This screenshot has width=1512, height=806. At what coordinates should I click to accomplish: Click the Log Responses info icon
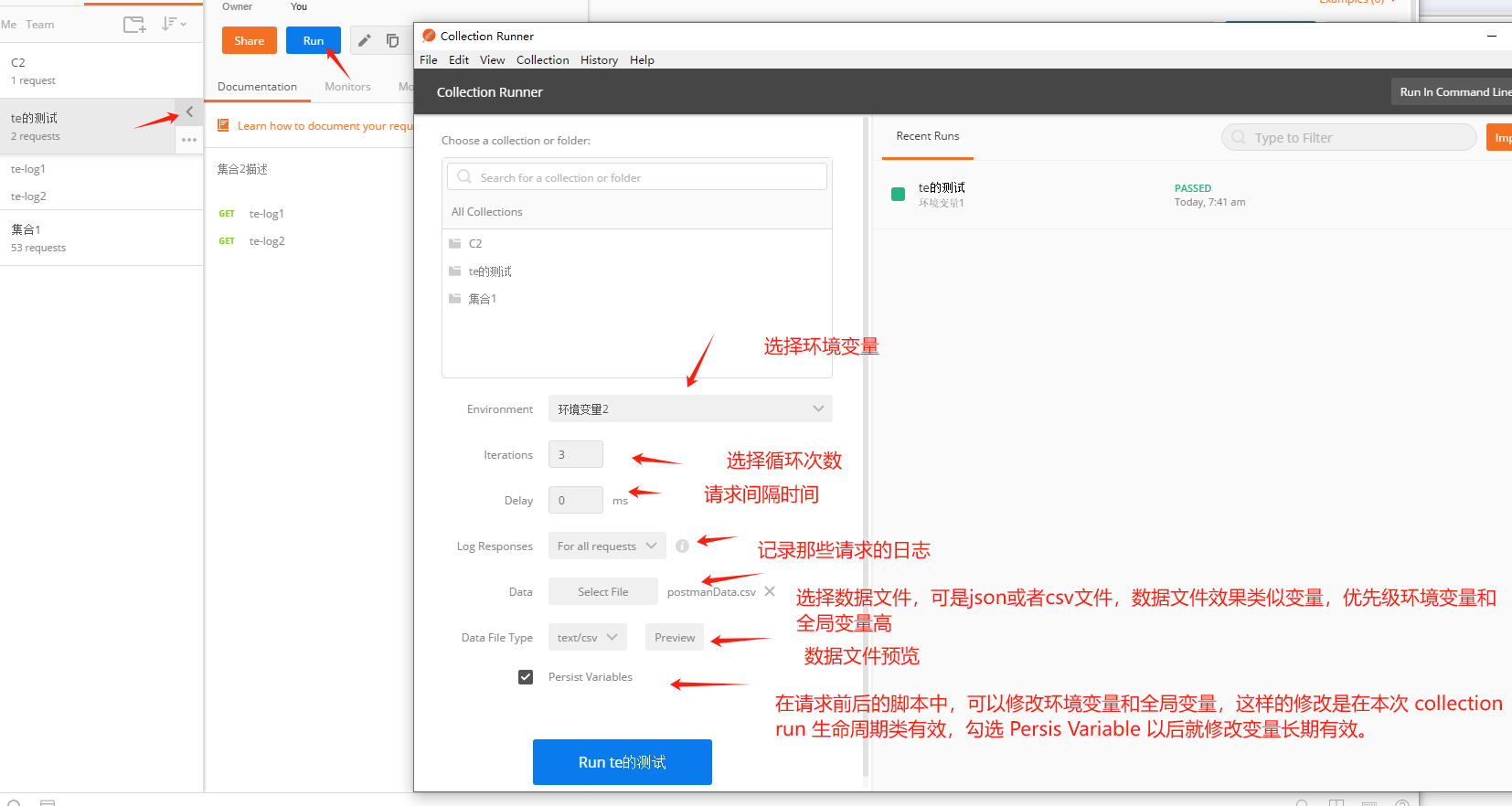682,546
